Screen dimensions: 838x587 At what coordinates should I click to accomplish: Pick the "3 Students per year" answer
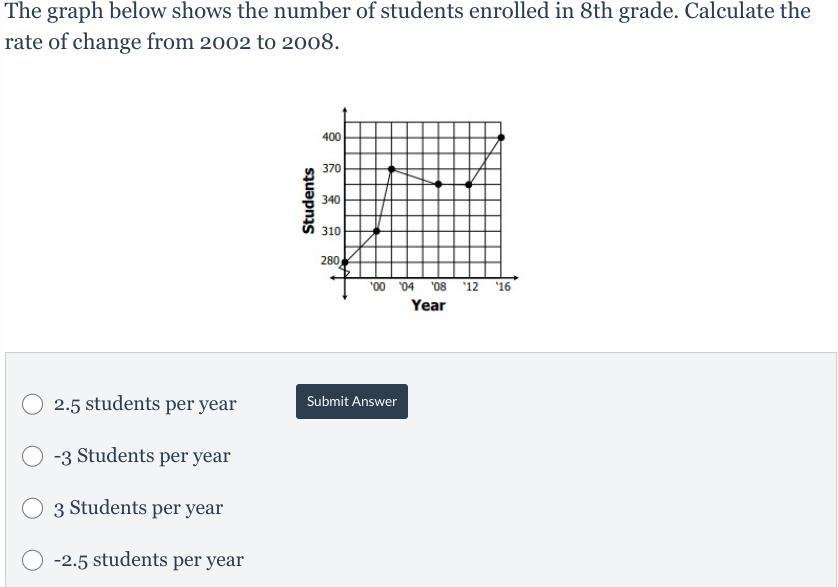point(33,508)
